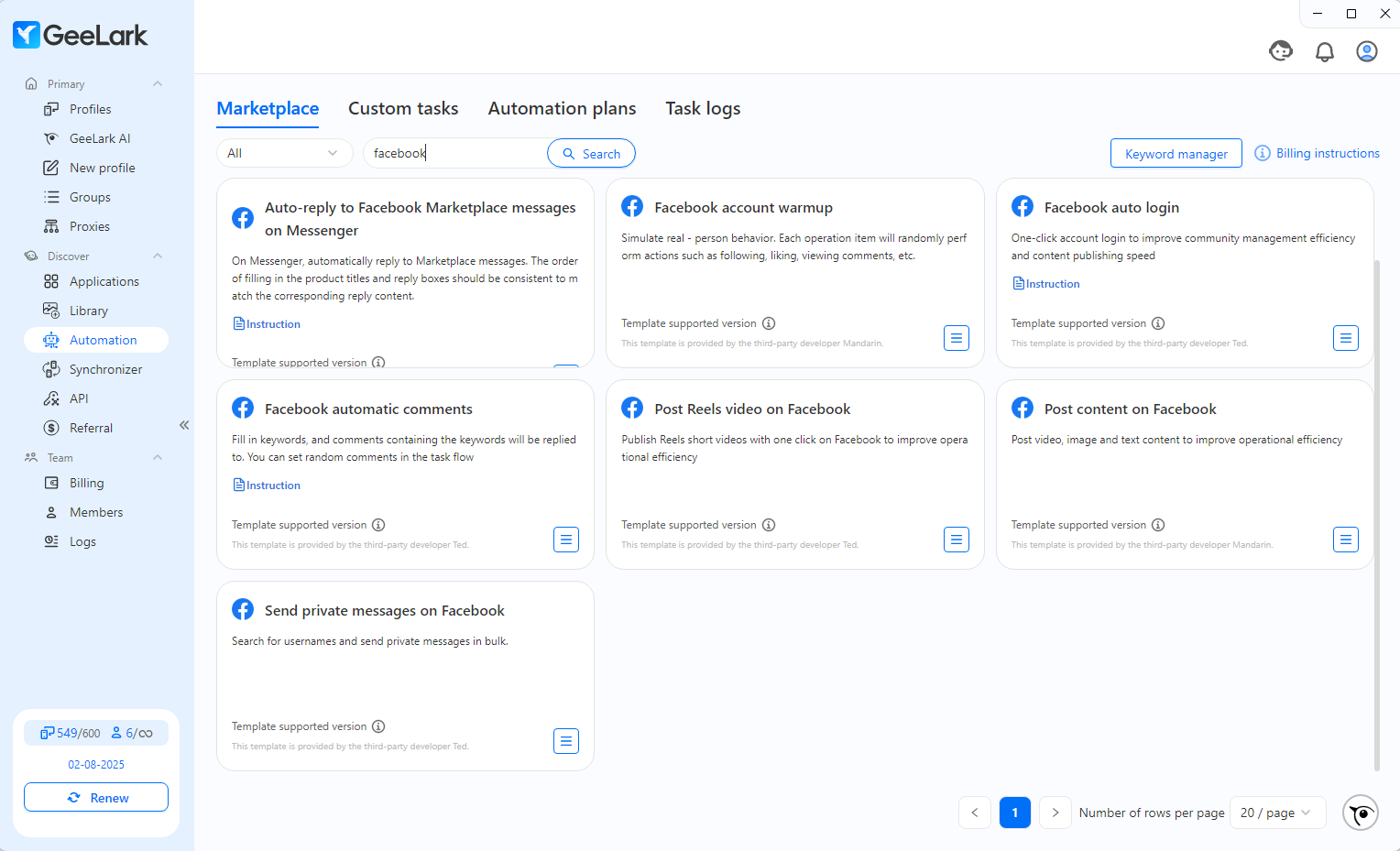Select Automation in sidebar
The height and width of the screenshot is (851, 1400).
coord(96,340)
